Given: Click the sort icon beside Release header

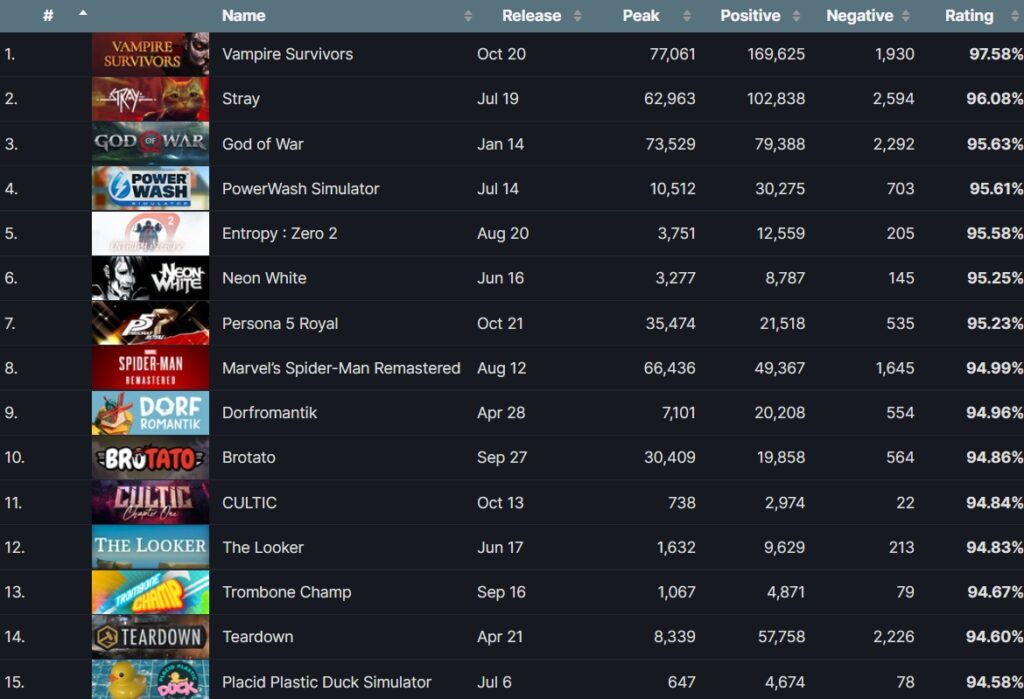Looking at the screenshot, I should click(578, 15).
